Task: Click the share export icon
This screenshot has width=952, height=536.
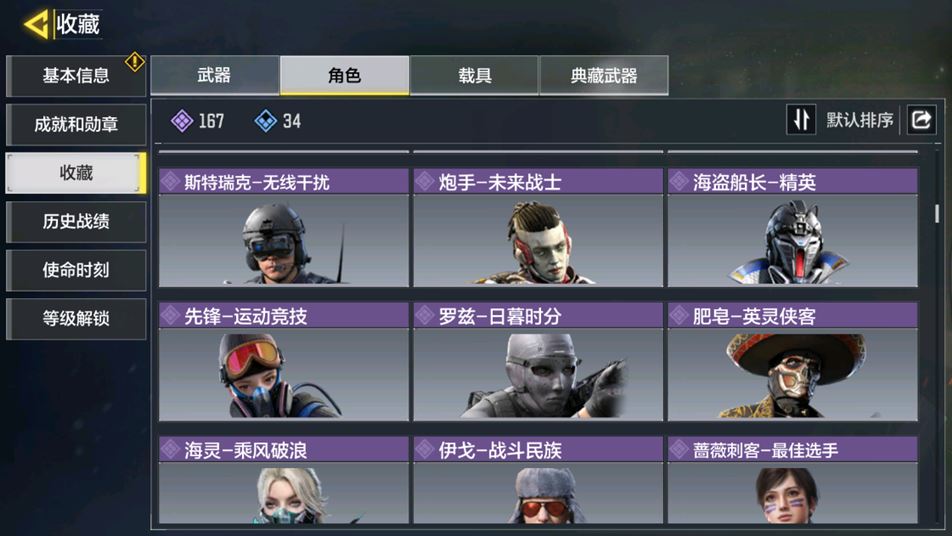Action: pos(921,120)
